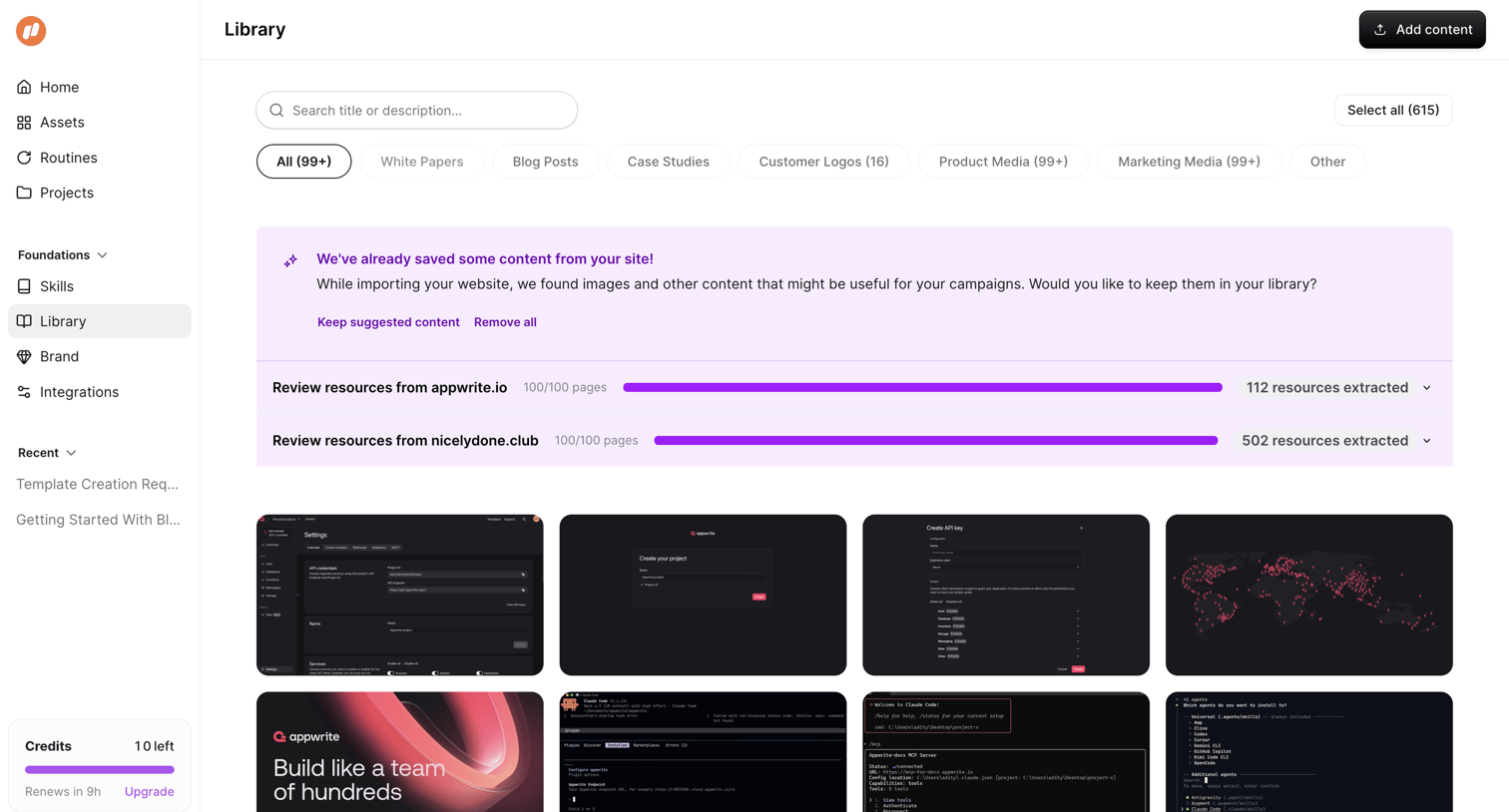Switch to the Blog Posts filter
This screenshot has width=1509, height=812.
pyautogui.click(x=545, y=162)
